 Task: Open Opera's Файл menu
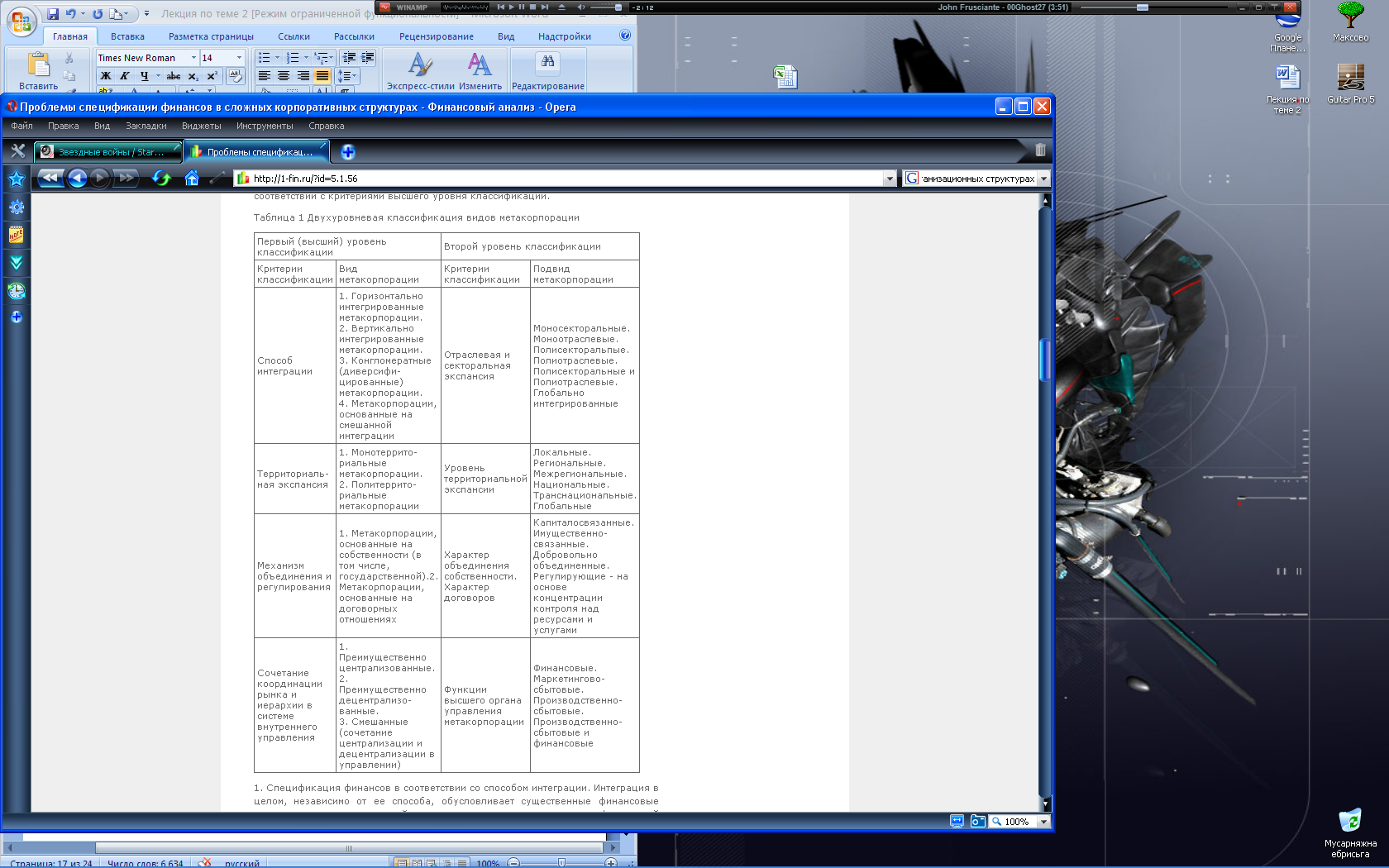point(21,126)
